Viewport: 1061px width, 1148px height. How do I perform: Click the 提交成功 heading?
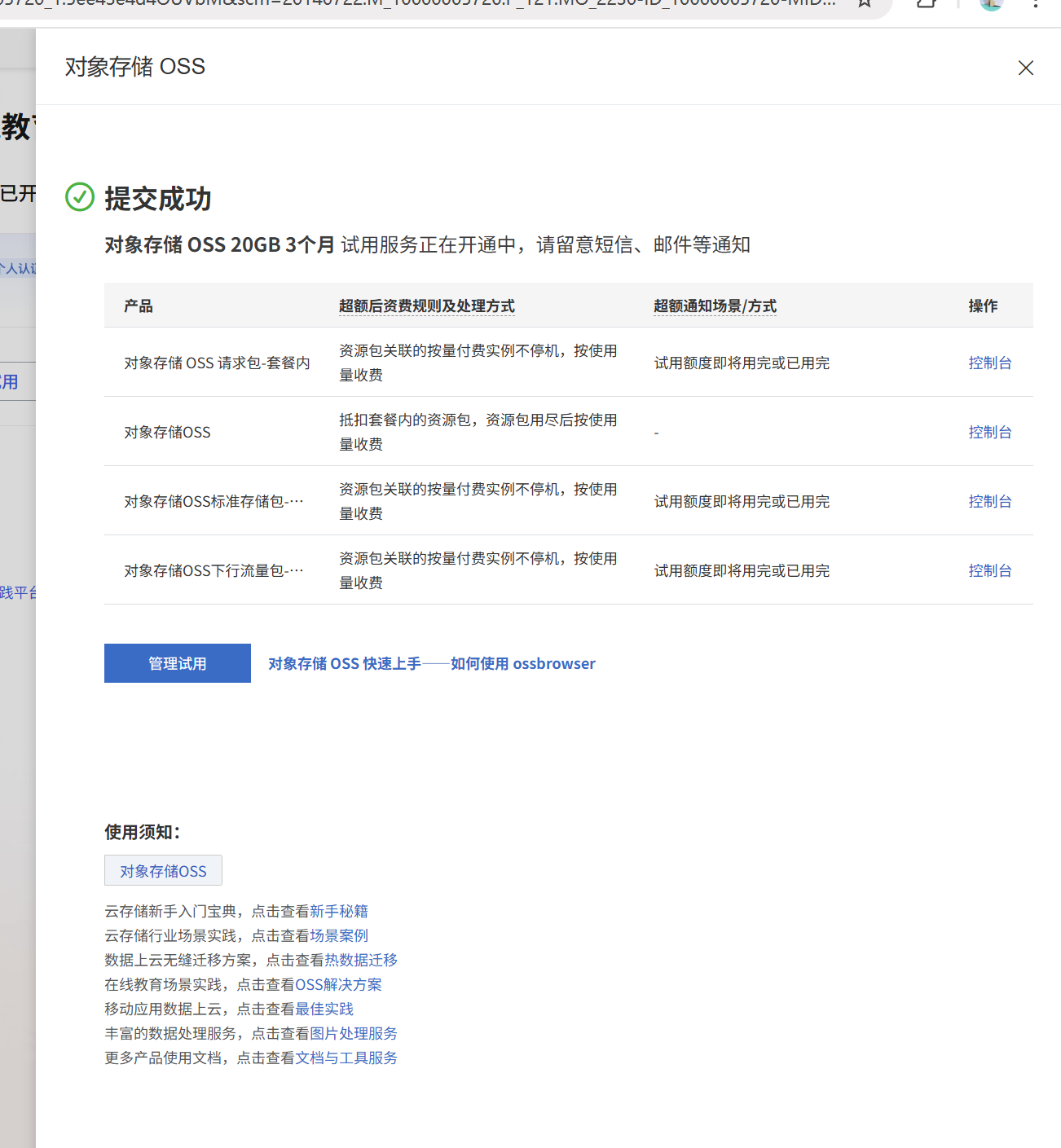[x=158, y=198]
